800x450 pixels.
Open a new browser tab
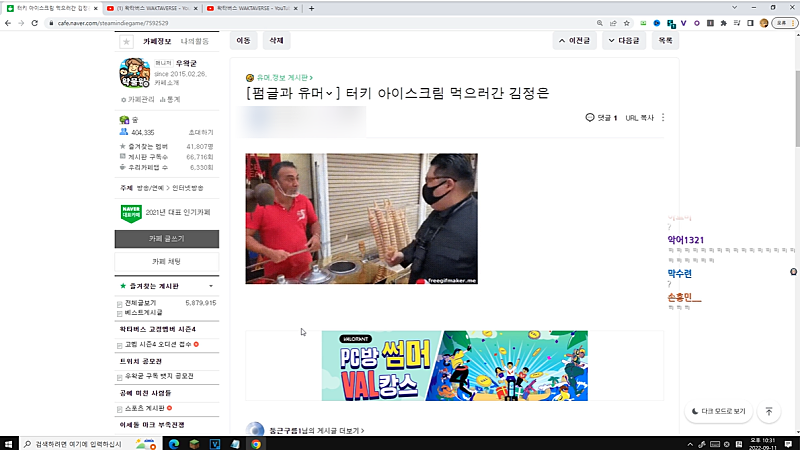pos(311,8)
